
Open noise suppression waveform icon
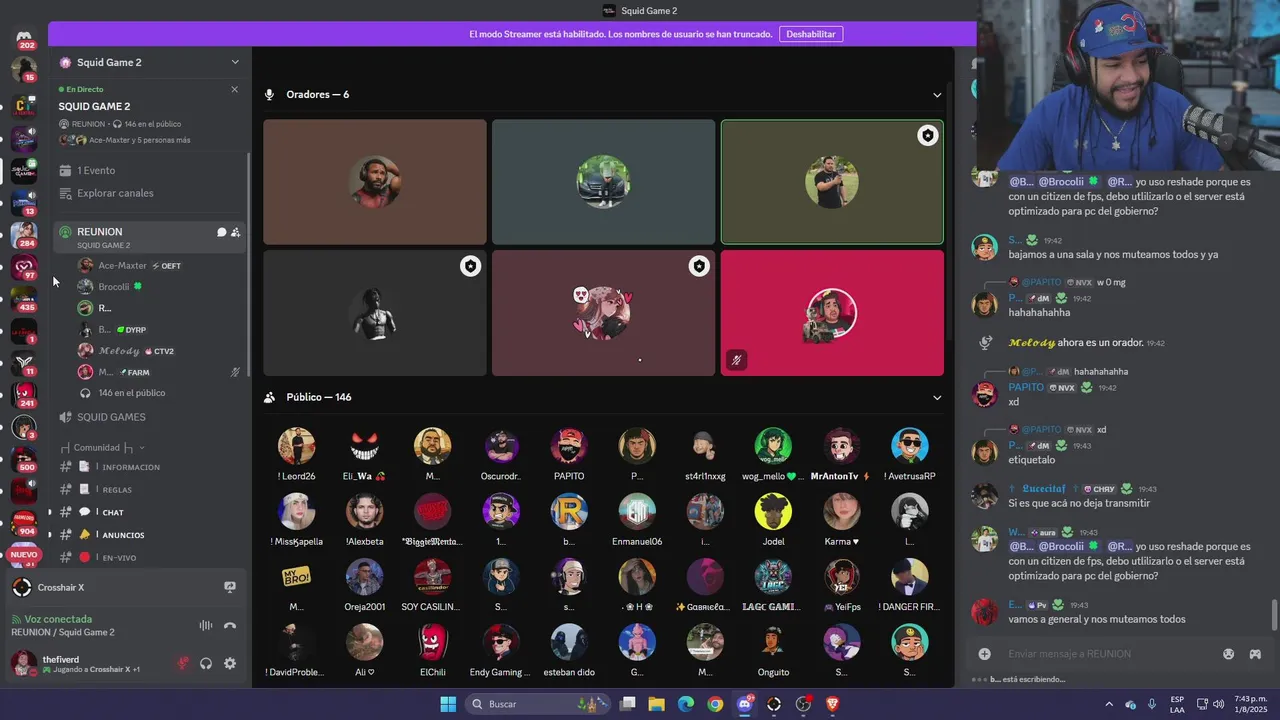tap(206, 626)
